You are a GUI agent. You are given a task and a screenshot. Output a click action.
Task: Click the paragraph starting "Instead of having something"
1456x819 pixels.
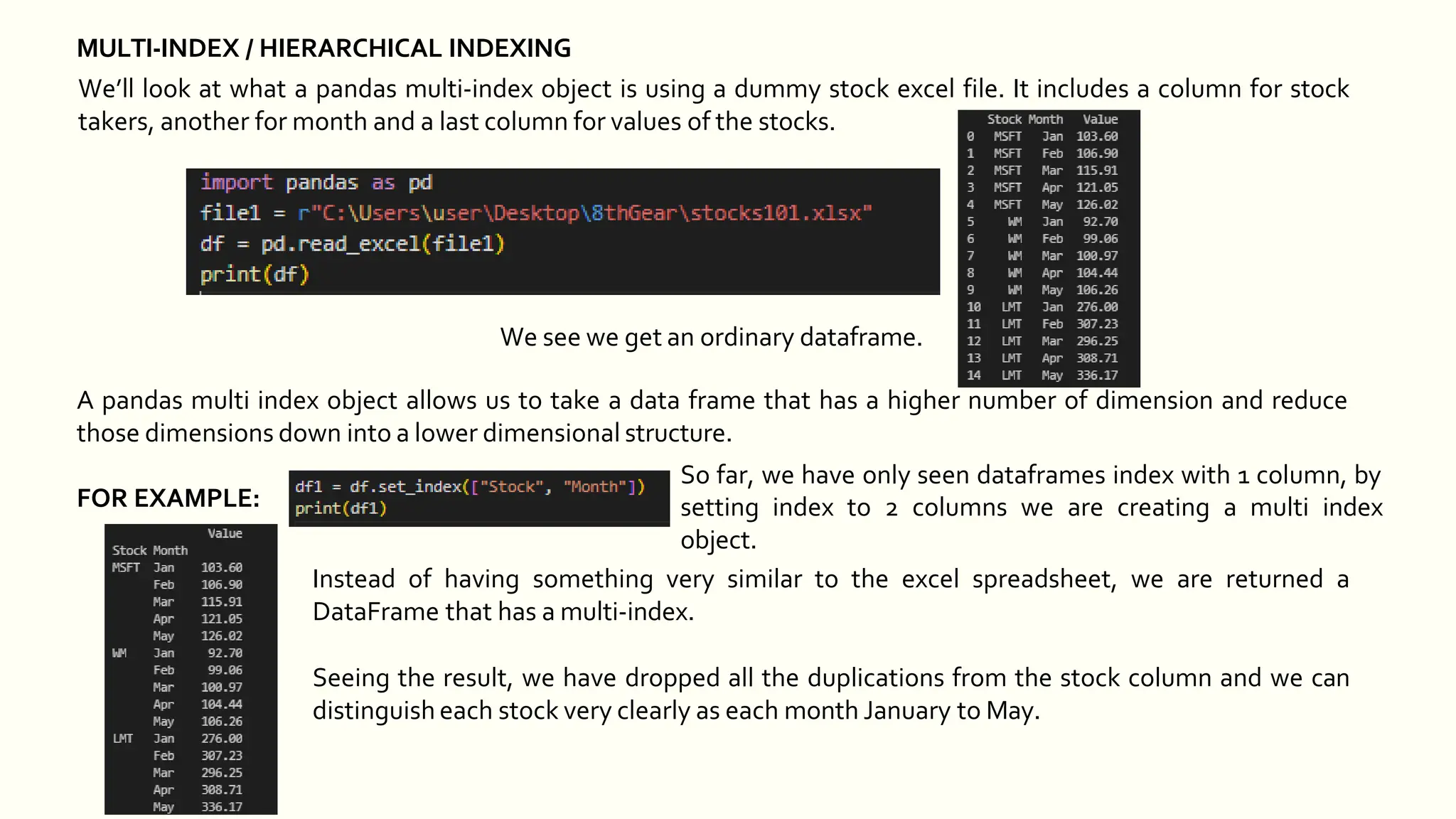[x=830, y=595]
